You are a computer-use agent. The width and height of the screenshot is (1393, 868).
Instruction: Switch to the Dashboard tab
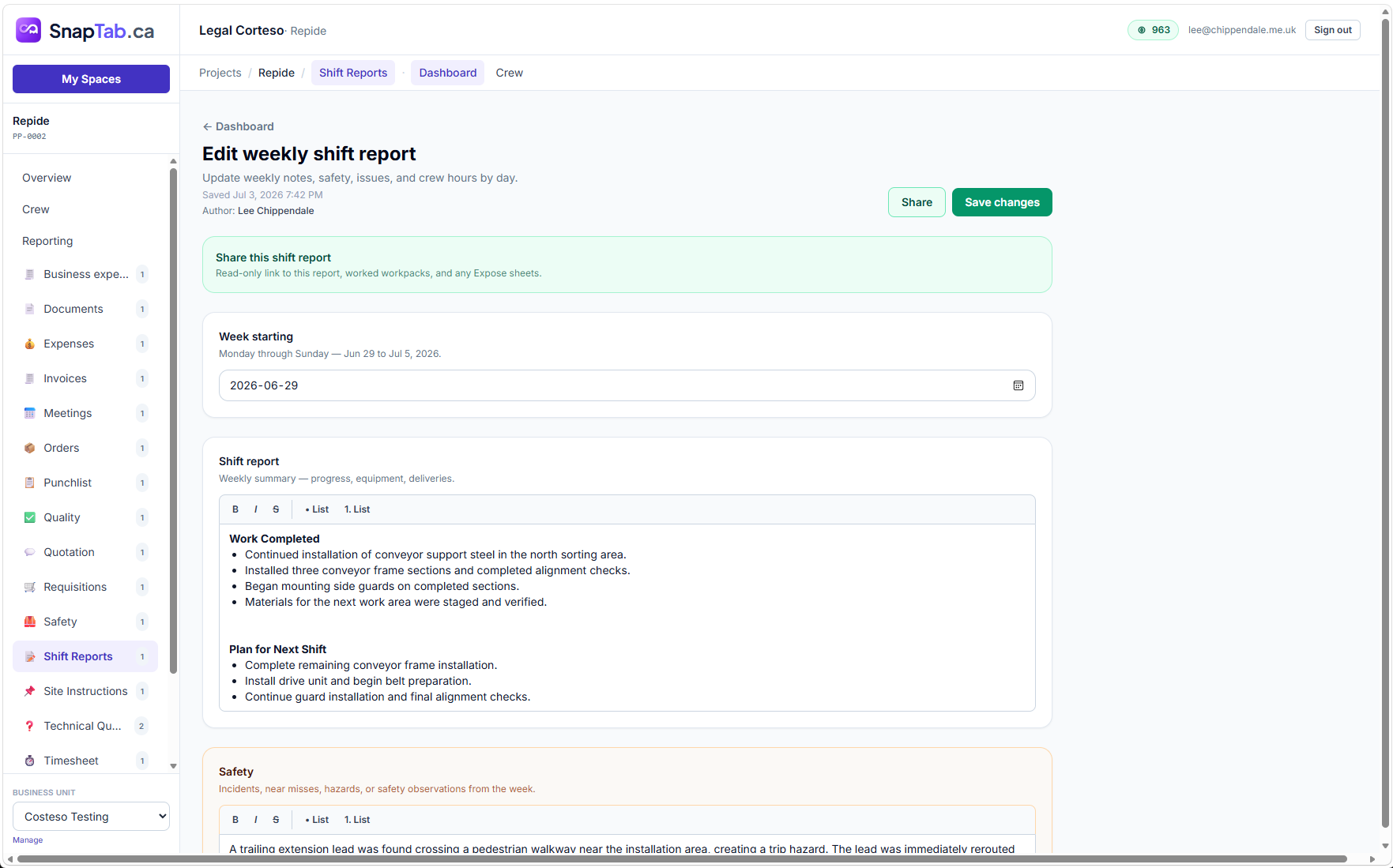pos(447,73)
